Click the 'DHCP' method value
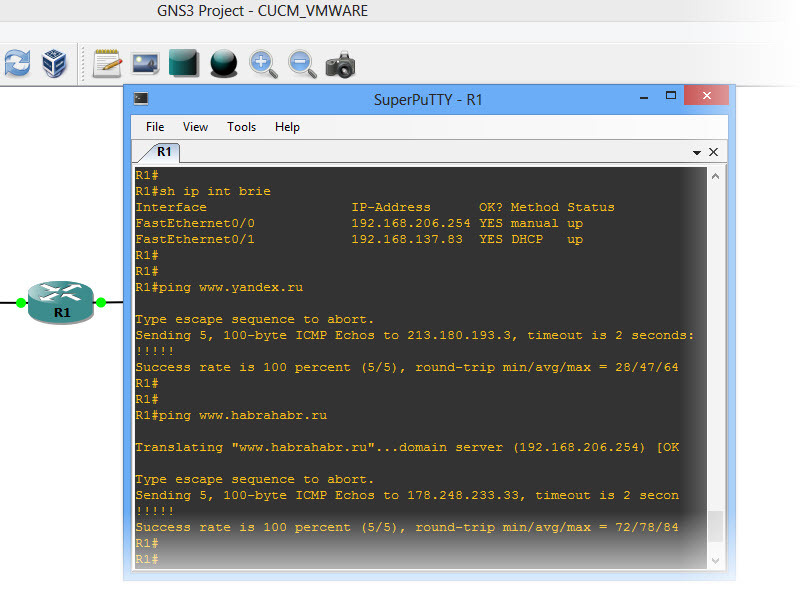 point(527,239)
